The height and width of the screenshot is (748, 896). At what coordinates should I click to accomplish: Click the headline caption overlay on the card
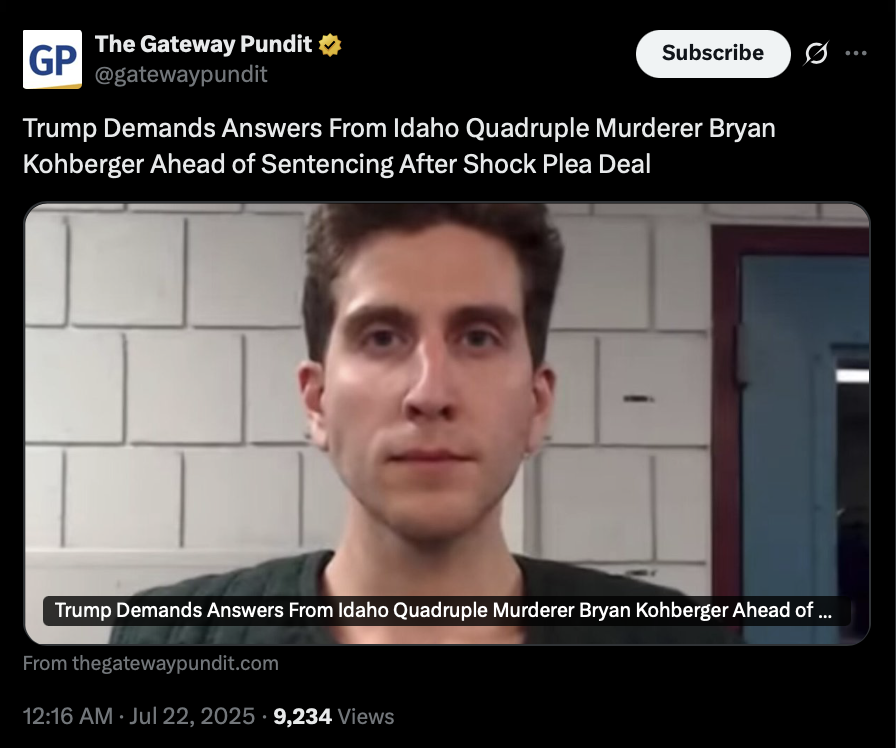pyautogui.click(x=447, y=610)
